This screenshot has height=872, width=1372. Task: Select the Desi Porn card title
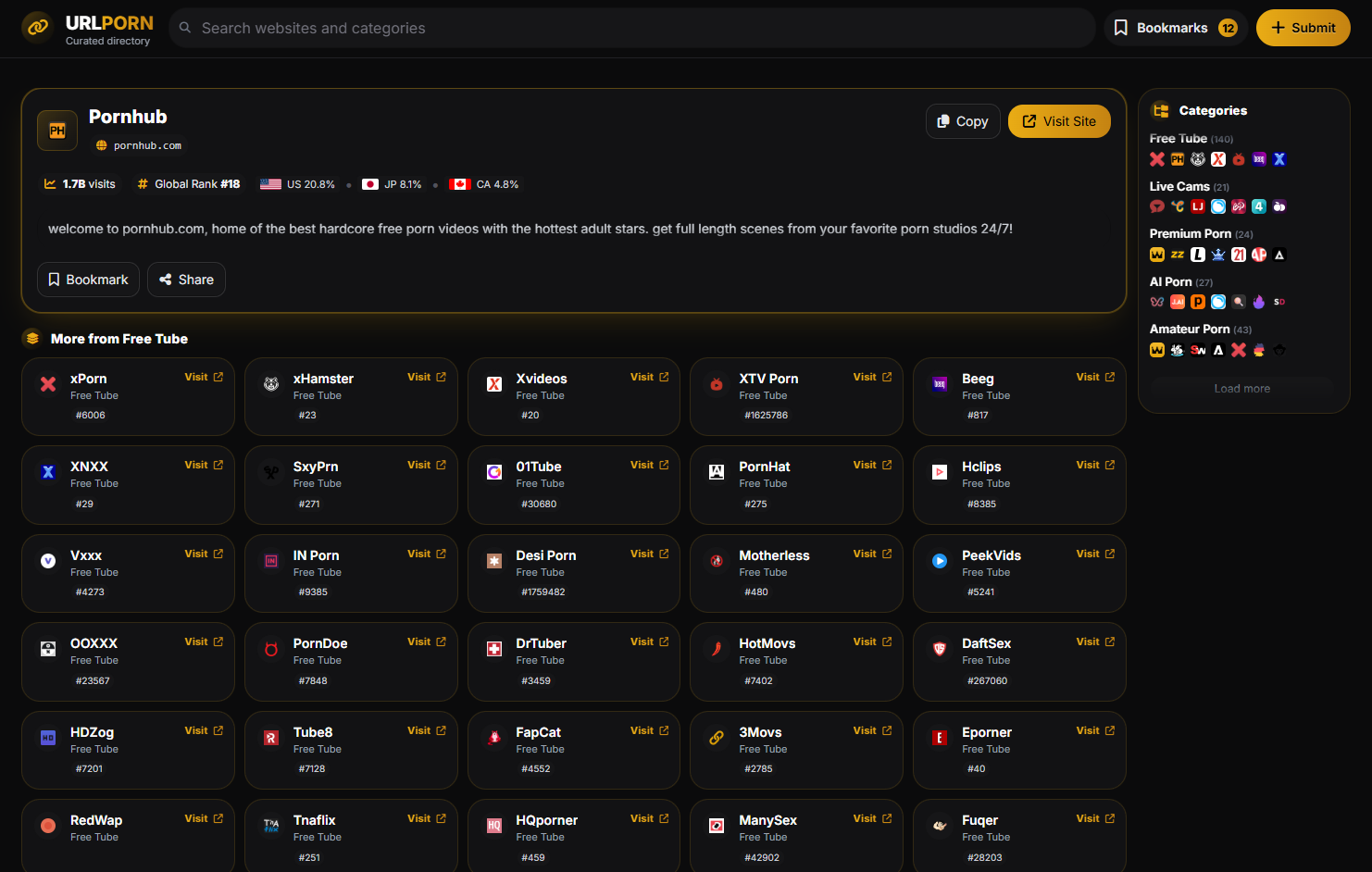546,555
